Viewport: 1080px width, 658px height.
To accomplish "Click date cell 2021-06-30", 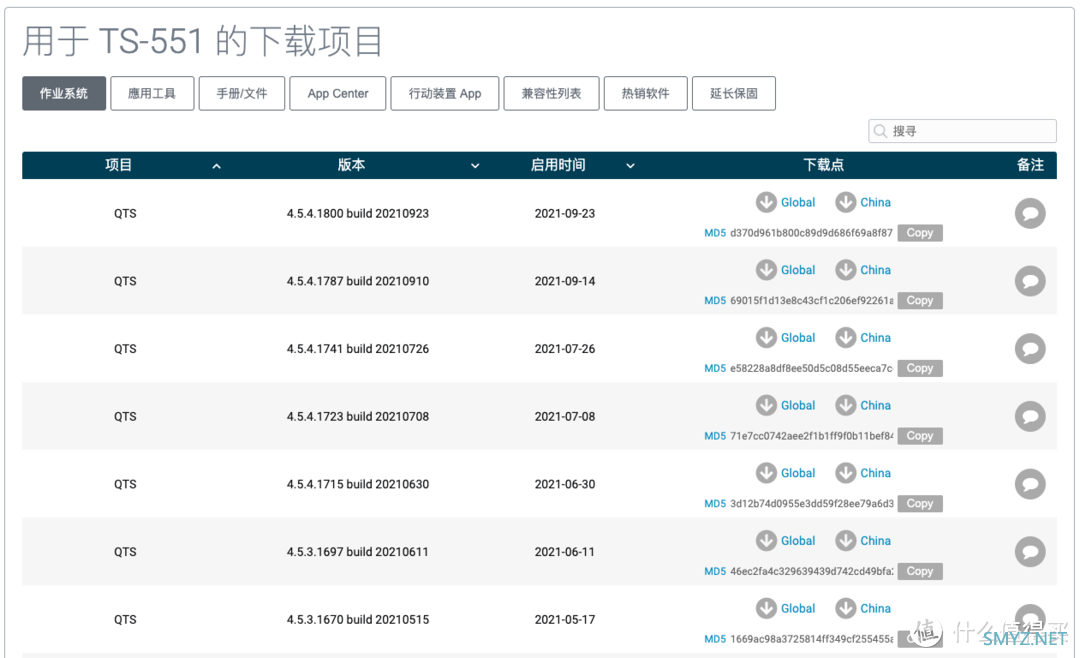I will click(565, 484).
